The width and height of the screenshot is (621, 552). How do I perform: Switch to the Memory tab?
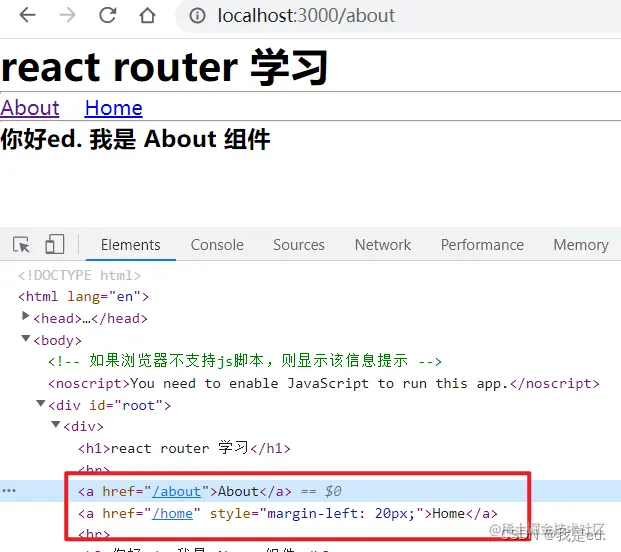[x=581, y=245]
